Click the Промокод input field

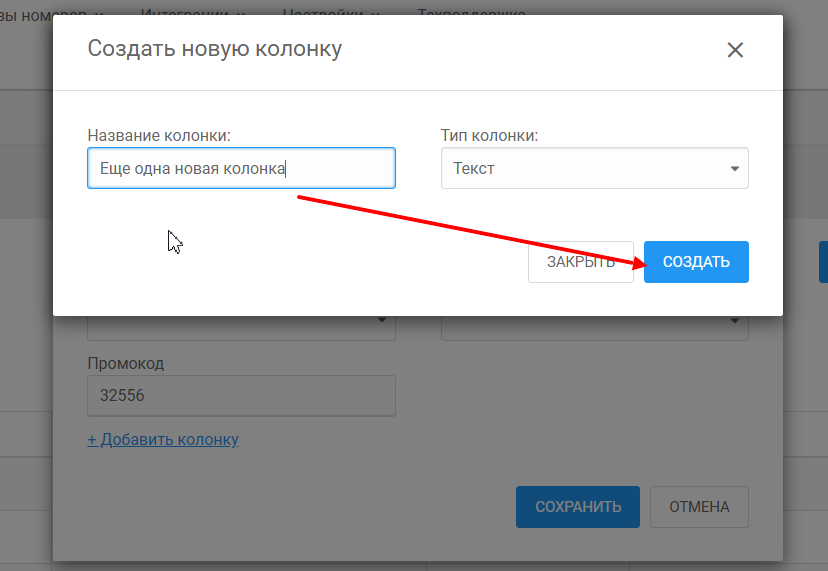(x=241, y=396)
